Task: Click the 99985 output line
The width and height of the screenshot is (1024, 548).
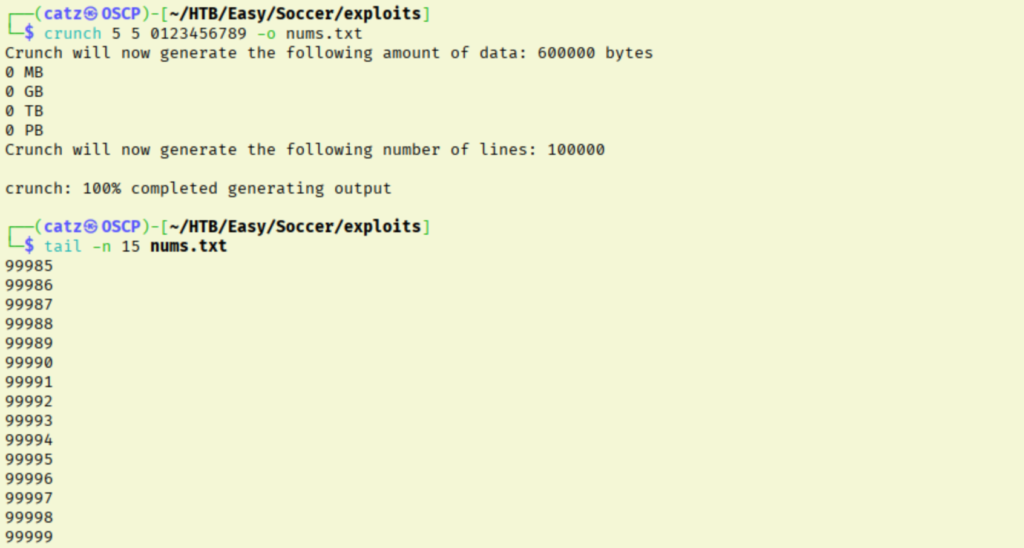Action: (29, 266)
